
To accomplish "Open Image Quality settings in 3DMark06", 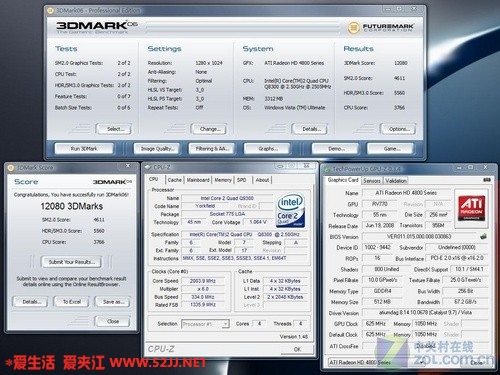I will [157, 149].
